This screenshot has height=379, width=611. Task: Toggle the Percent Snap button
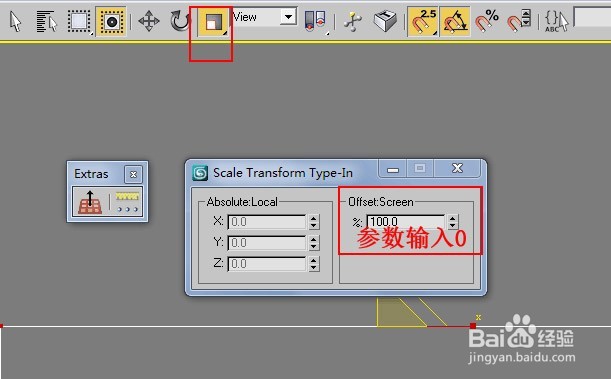point(487,21)
